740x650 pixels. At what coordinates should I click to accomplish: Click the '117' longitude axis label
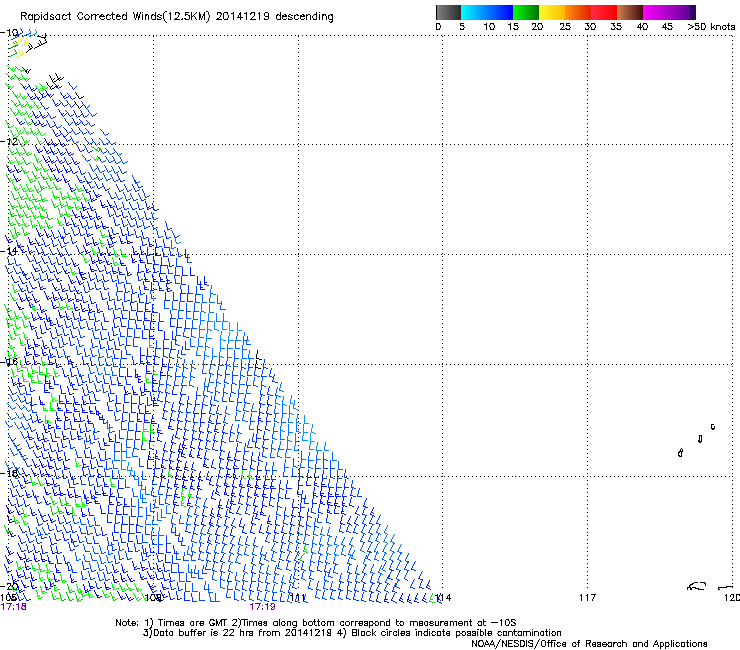pyautogui.click(x=588, y=598)
